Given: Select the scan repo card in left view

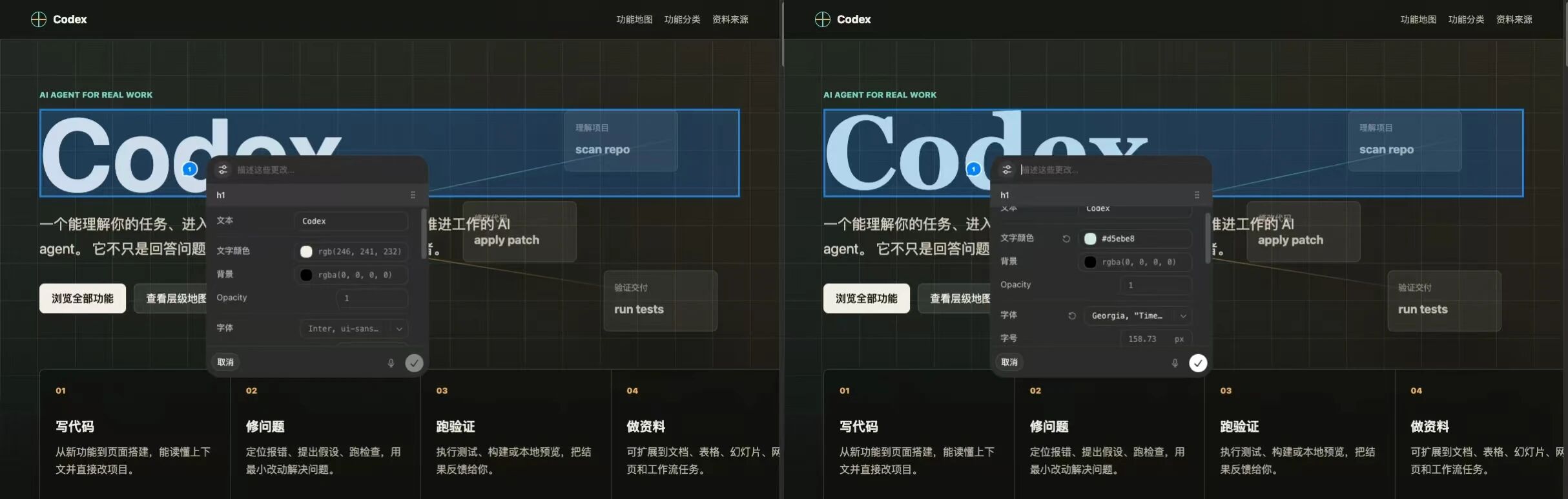Looking at the screenshot, I should (621, 141).
